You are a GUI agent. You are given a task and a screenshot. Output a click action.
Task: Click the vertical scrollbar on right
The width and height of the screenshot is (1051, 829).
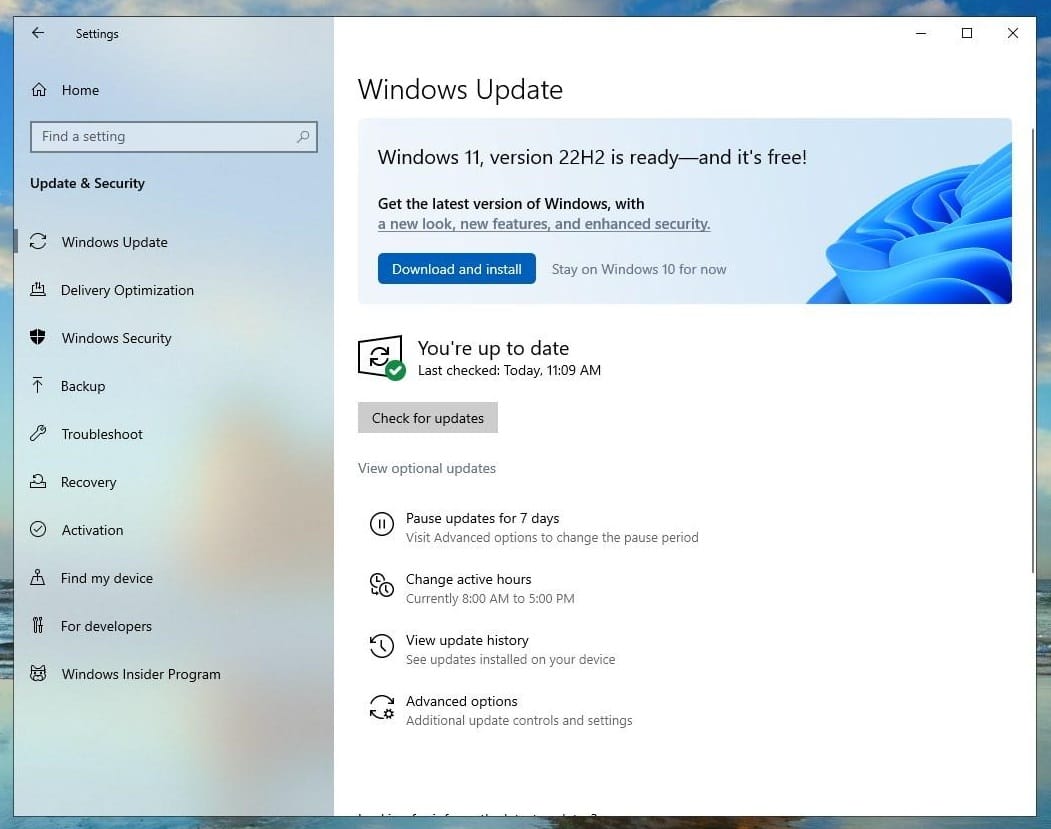click(1033, 349)
